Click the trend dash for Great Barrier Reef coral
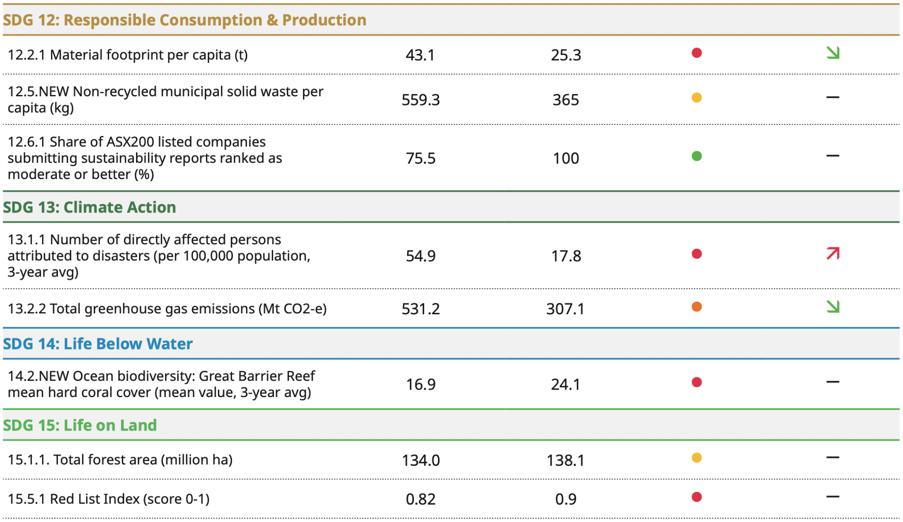This screenshot has width=903, height=522. tap(832, 382)
